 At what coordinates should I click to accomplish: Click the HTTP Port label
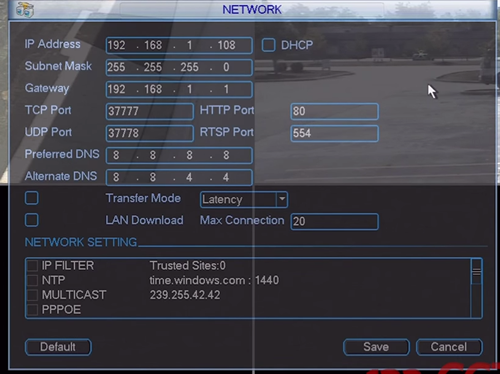pyautogui.click(x=227, y=110)
